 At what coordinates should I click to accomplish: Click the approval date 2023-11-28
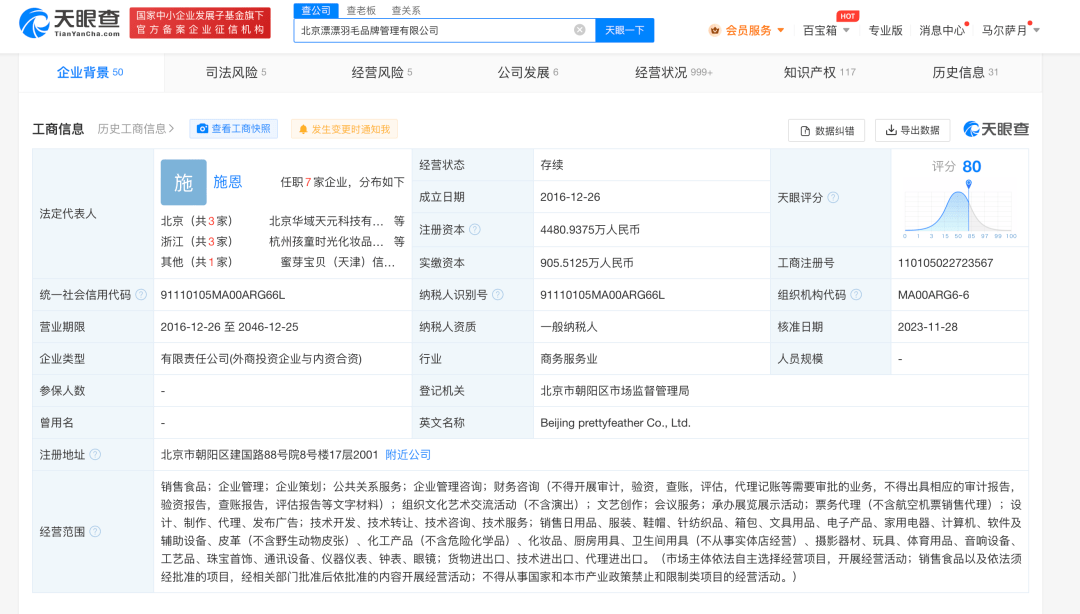pos(928,327)
